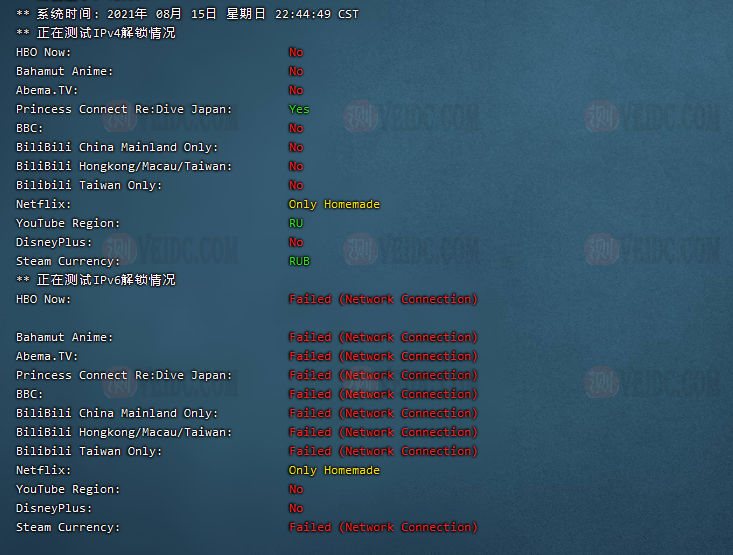Click the IPv6 Abema.TV failed result

coord(383,356)
